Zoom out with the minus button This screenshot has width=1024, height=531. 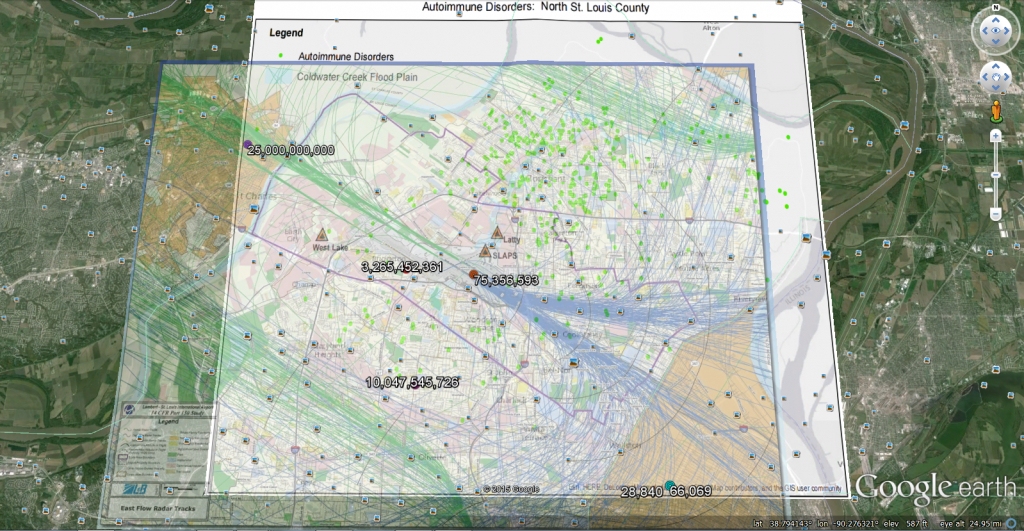pos(995,214)
